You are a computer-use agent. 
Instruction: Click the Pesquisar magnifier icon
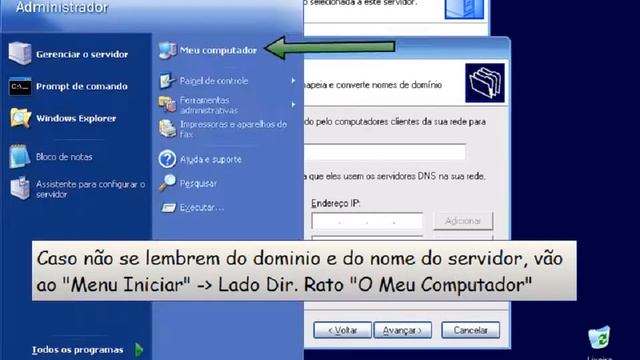coord(167,183)
